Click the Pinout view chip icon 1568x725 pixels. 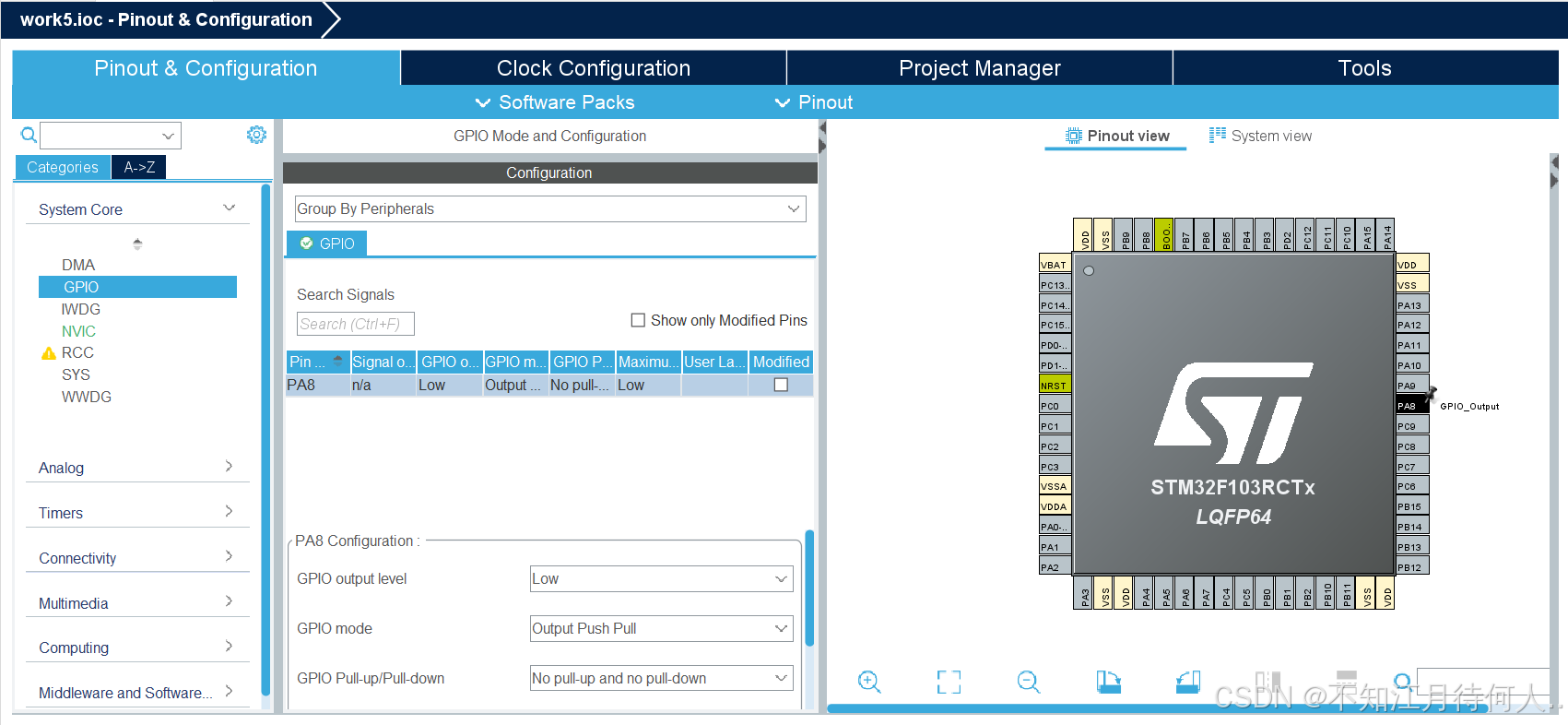click(x=1073, y=136)
